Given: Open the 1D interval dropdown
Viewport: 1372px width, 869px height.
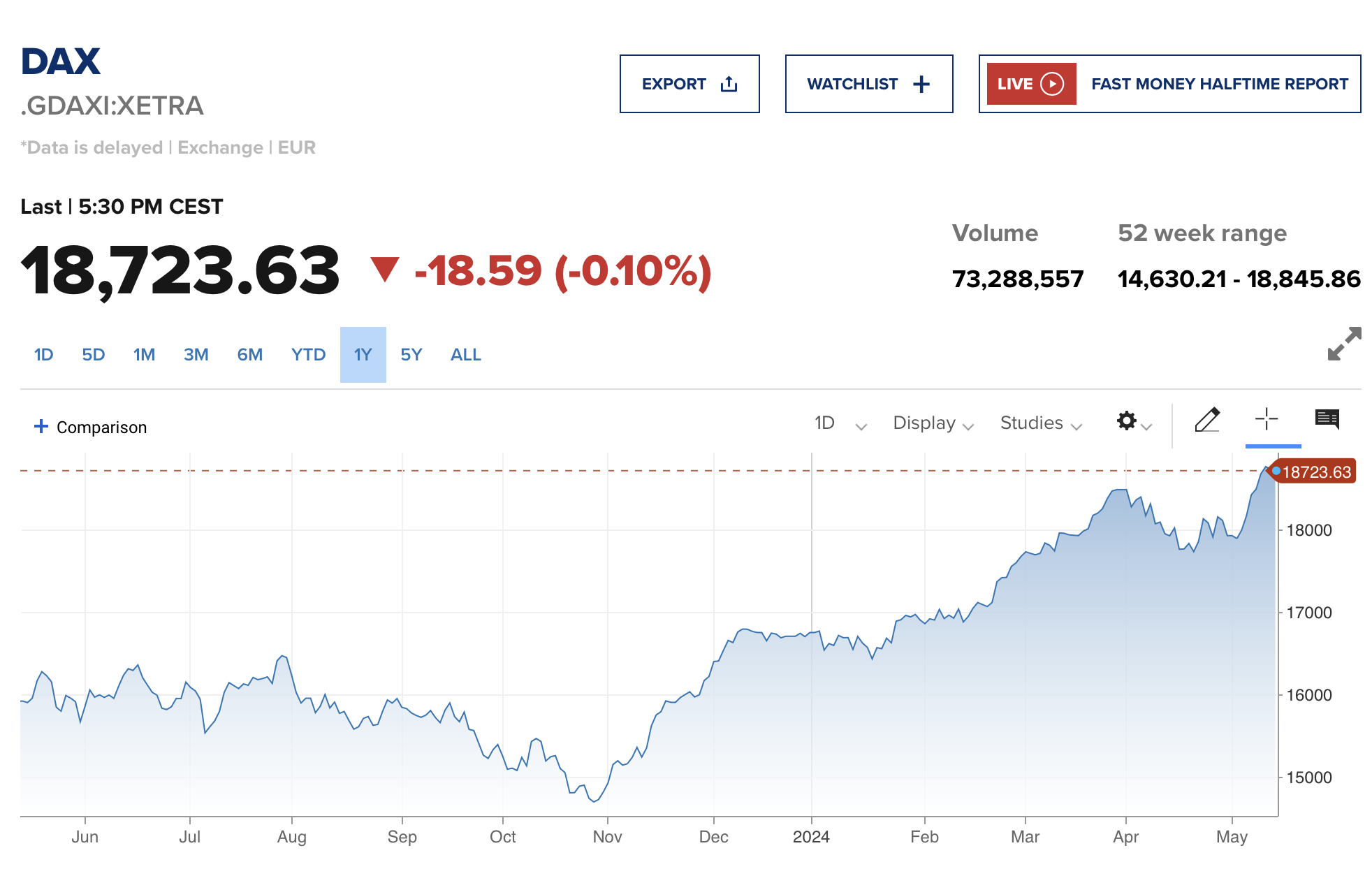Looking at the screenshot, I should pyautogui.click(x=840, y=423).
